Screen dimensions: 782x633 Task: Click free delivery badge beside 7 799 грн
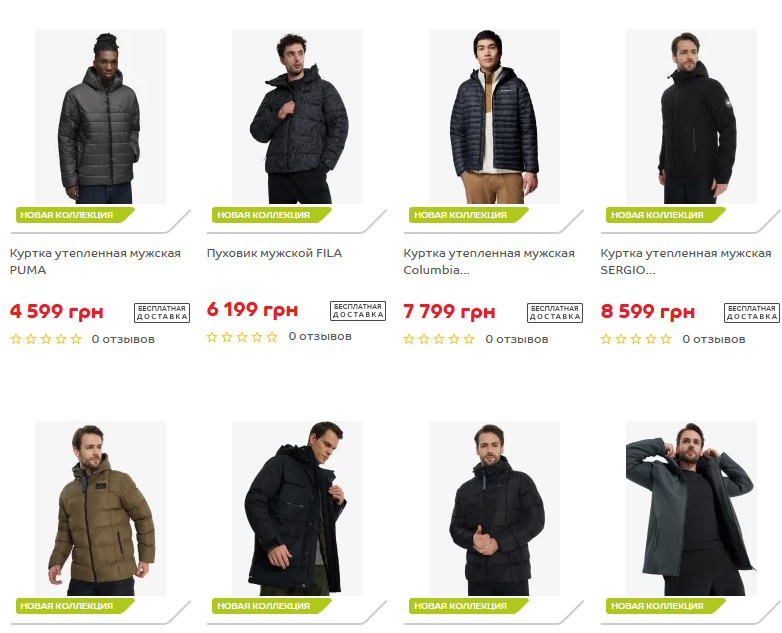coord(555,313)
